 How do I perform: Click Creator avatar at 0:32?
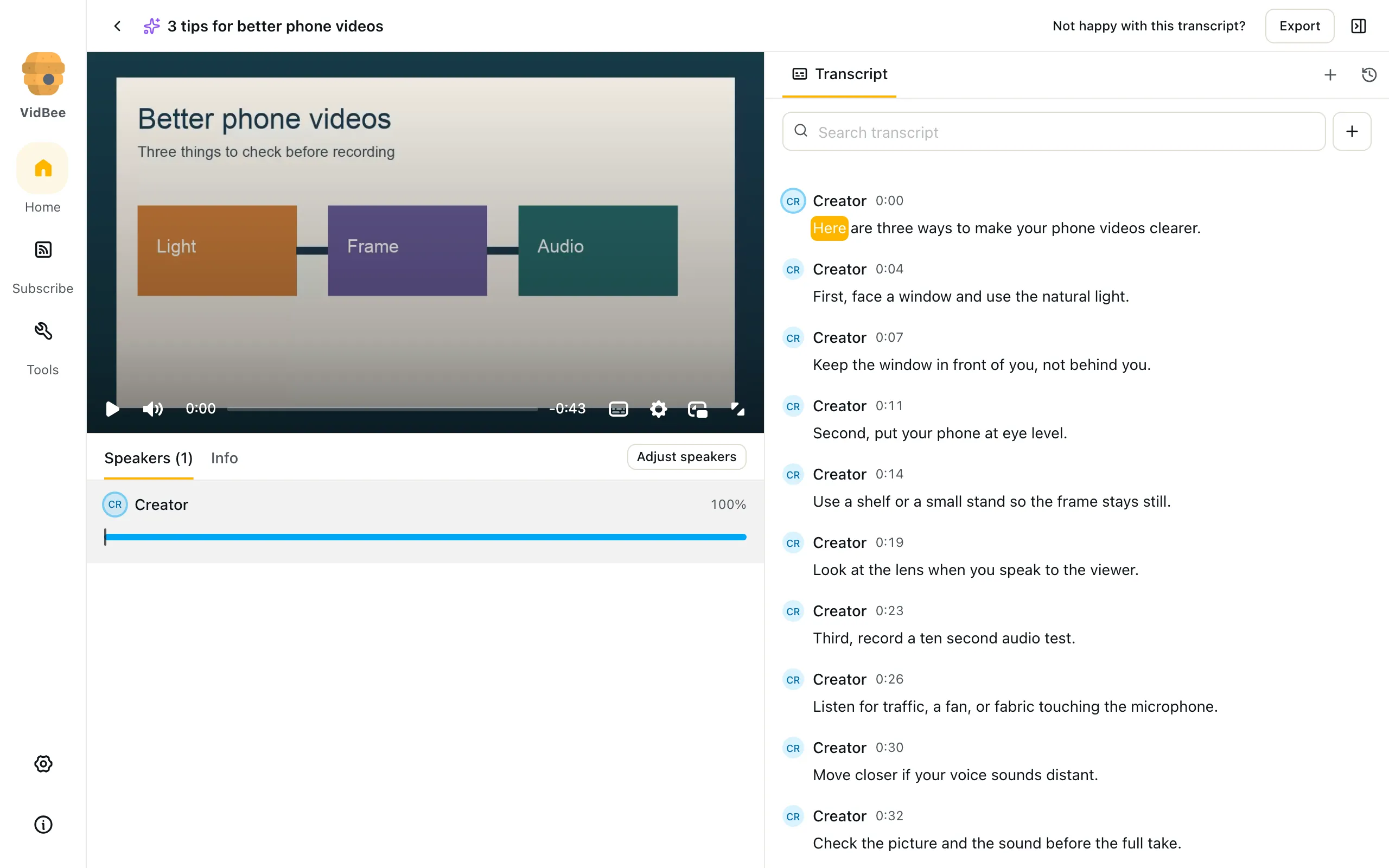tap(793, 816)
